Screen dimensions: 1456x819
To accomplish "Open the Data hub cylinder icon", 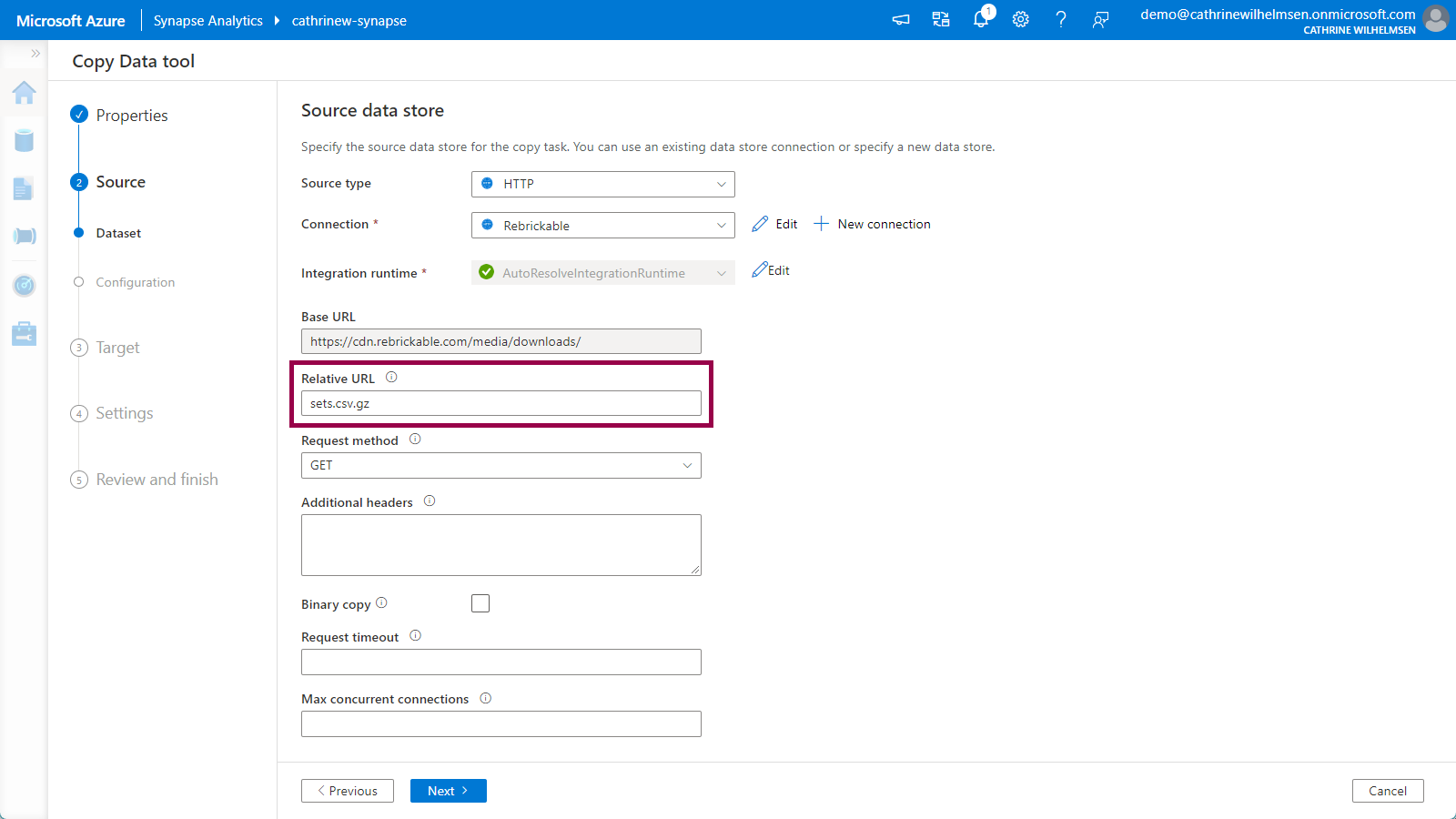I will coord(25,140).
